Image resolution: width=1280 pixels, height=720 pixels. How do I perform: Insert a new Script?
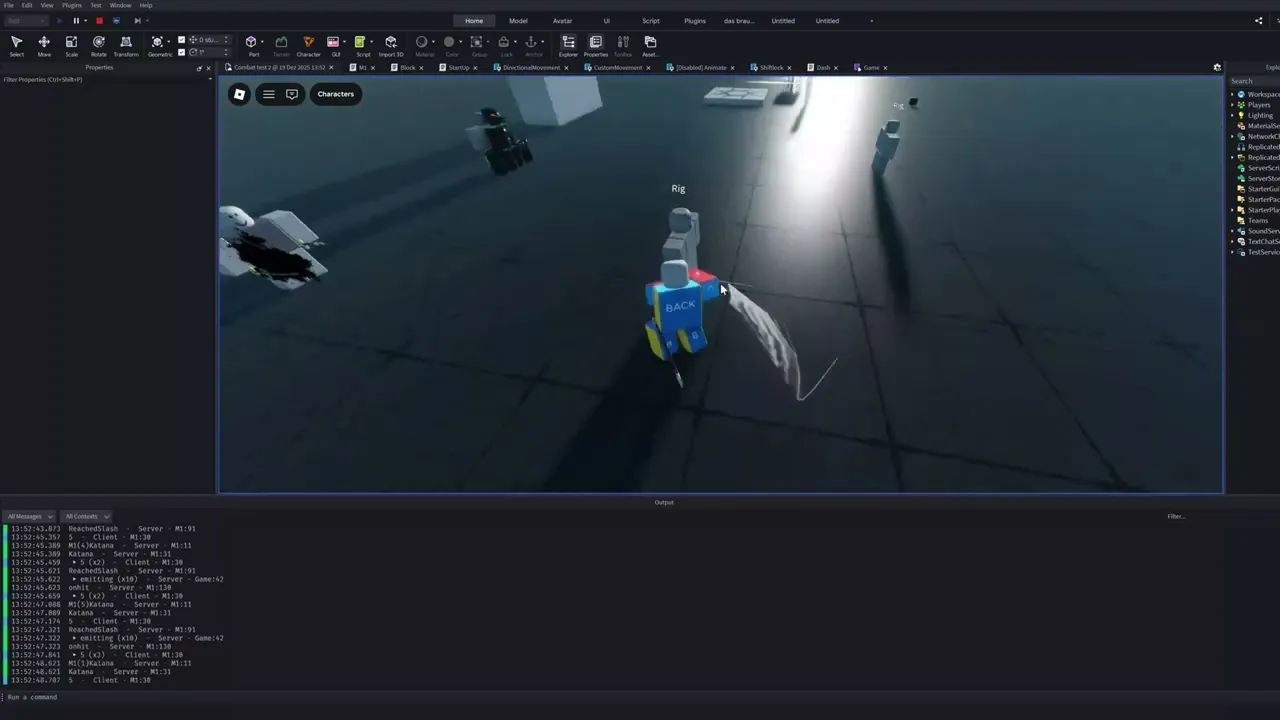(x=361, y=45)
